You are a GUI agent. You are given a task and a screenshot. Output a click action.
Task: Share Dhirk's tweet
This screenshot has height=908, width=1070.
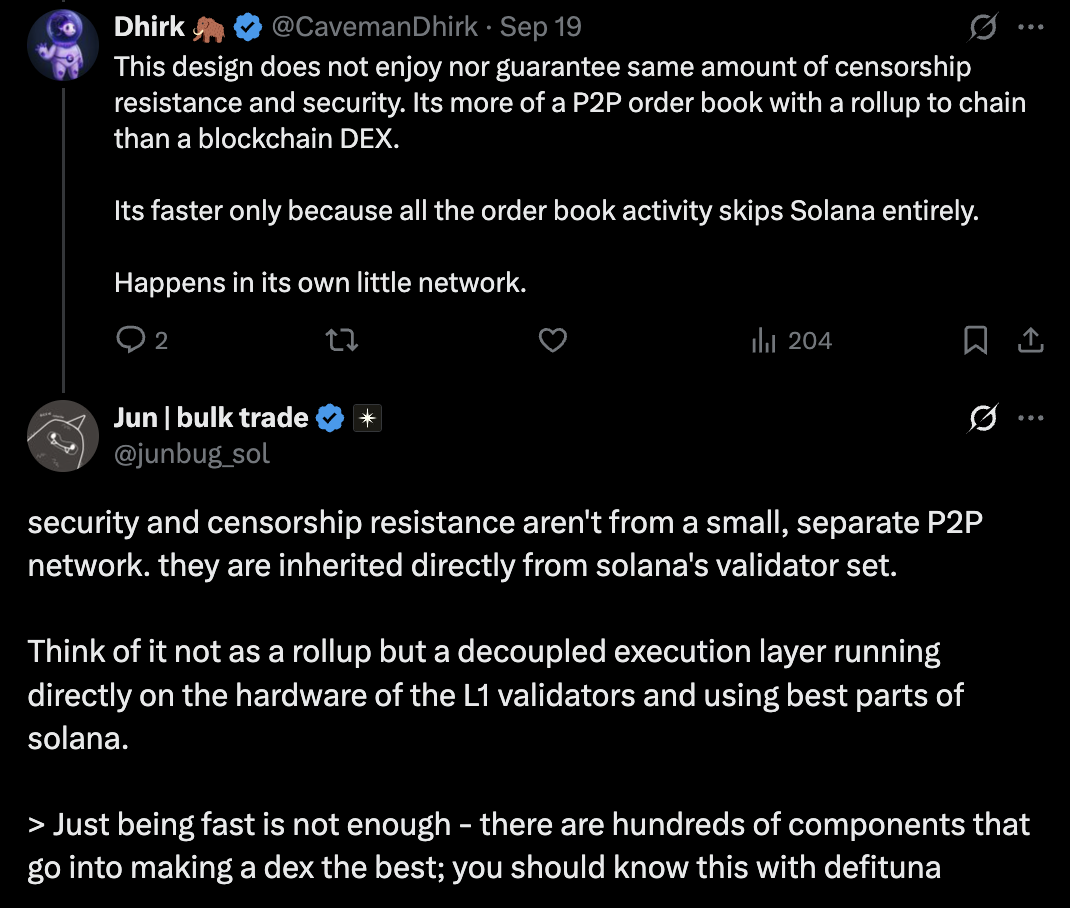point(1030,341)
